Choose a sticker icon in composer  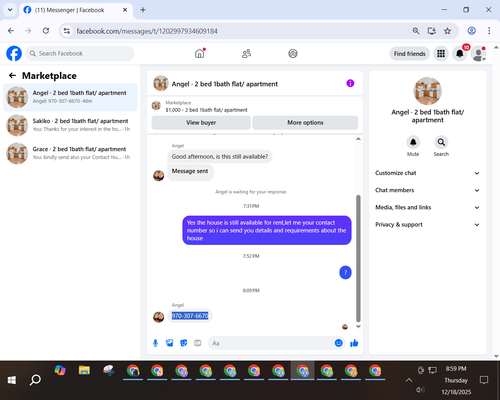[x=184, y=343]
